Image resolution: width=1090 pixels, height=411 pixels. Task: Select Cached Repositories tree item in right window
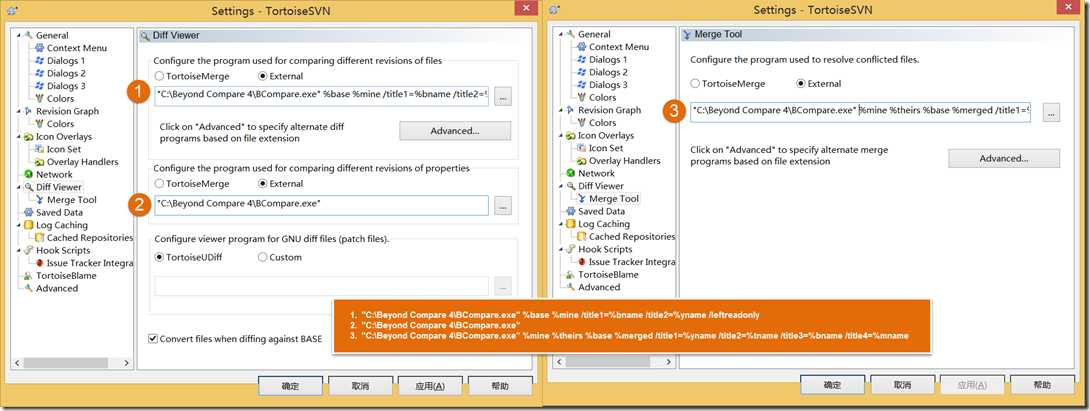(632, 236)
